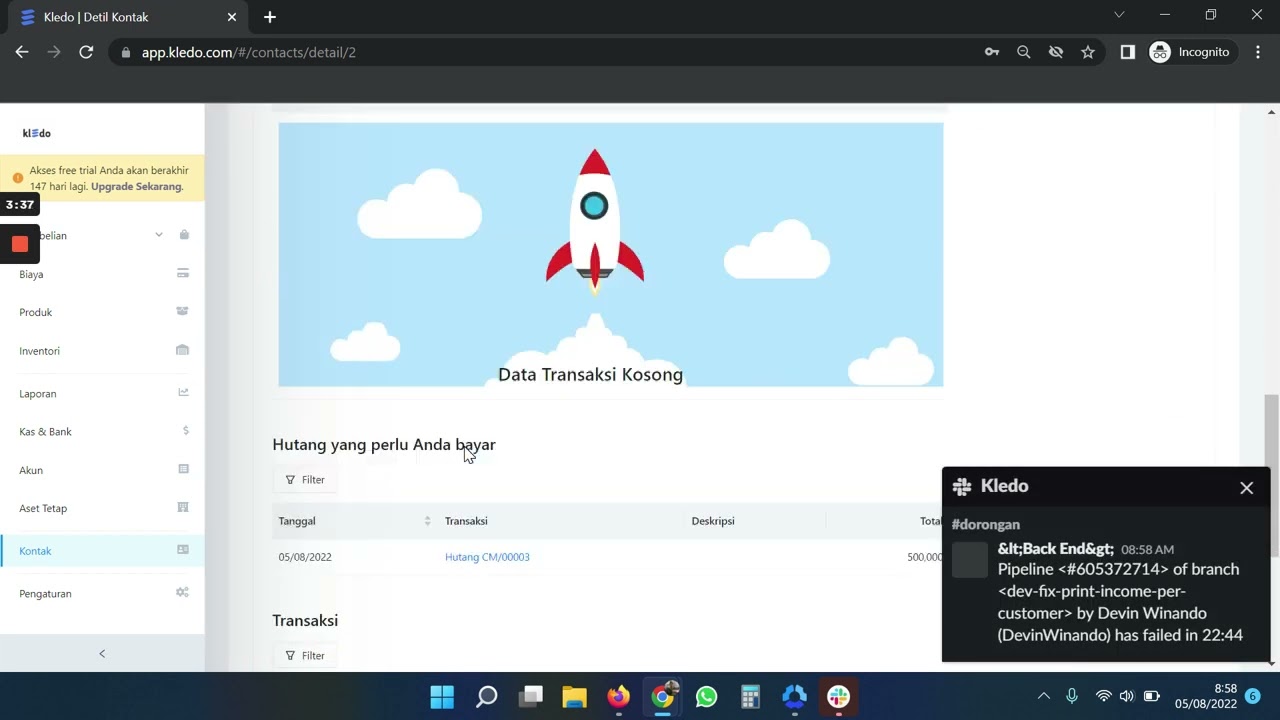Viewport: 1280px width, 720px height.
Task: Click the Laporan chart icon
Action: click(183, 392)
